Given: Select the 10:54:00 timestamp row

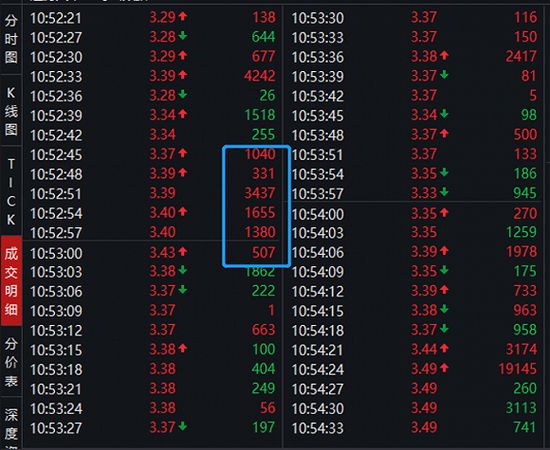Looking at the screenshot, I should [x=414, y=214].
